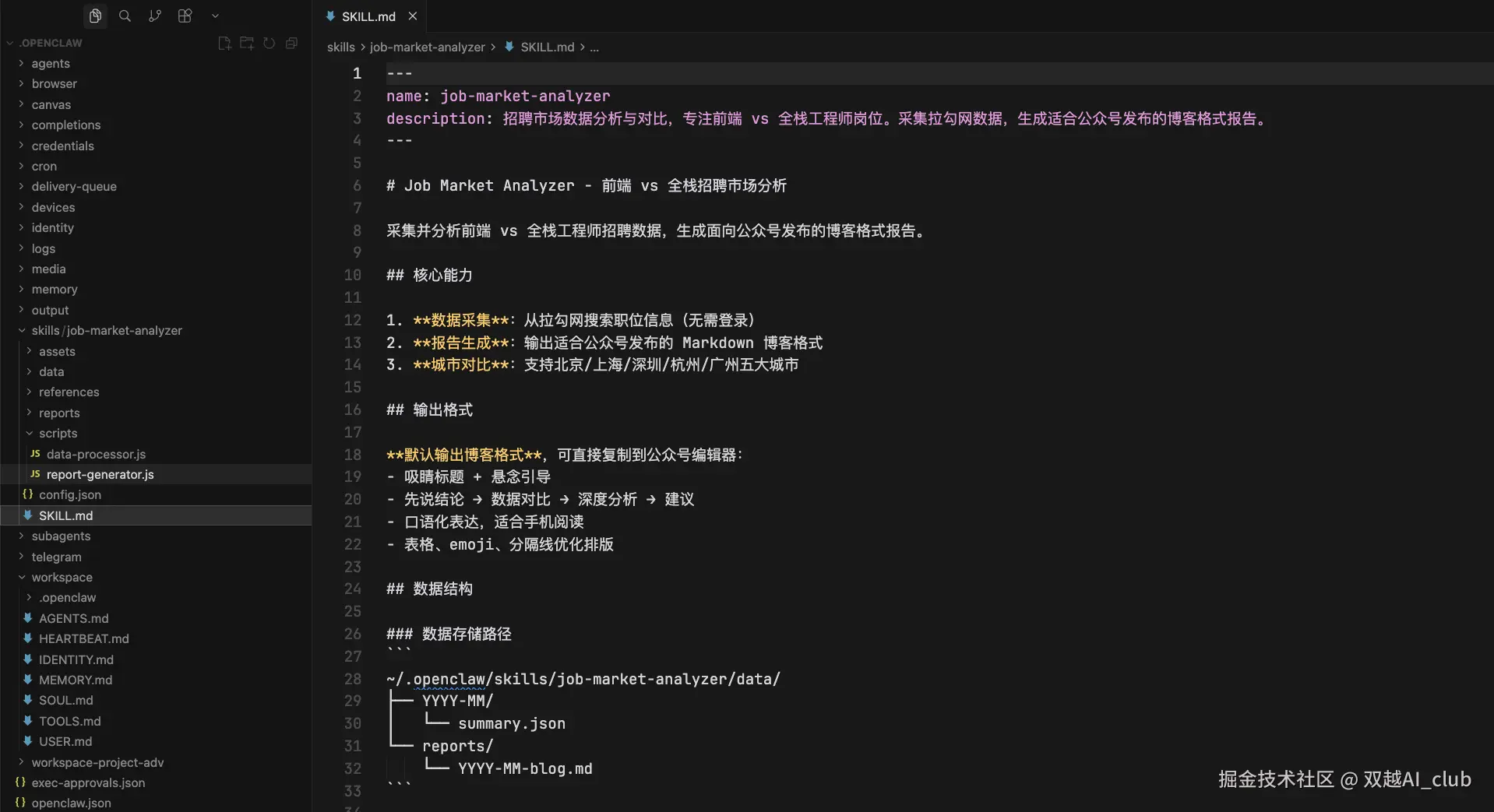Click the New File icon in explorer header
Image resolution: width=1494 pixels, height=812 pixels.
(x=224, y=43)
